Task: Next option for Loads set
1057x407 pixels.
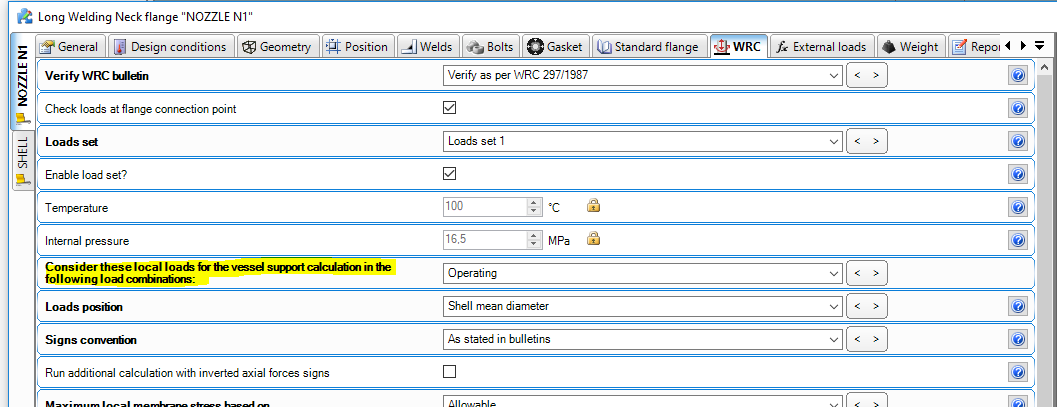Action: (x=876, y=141)
